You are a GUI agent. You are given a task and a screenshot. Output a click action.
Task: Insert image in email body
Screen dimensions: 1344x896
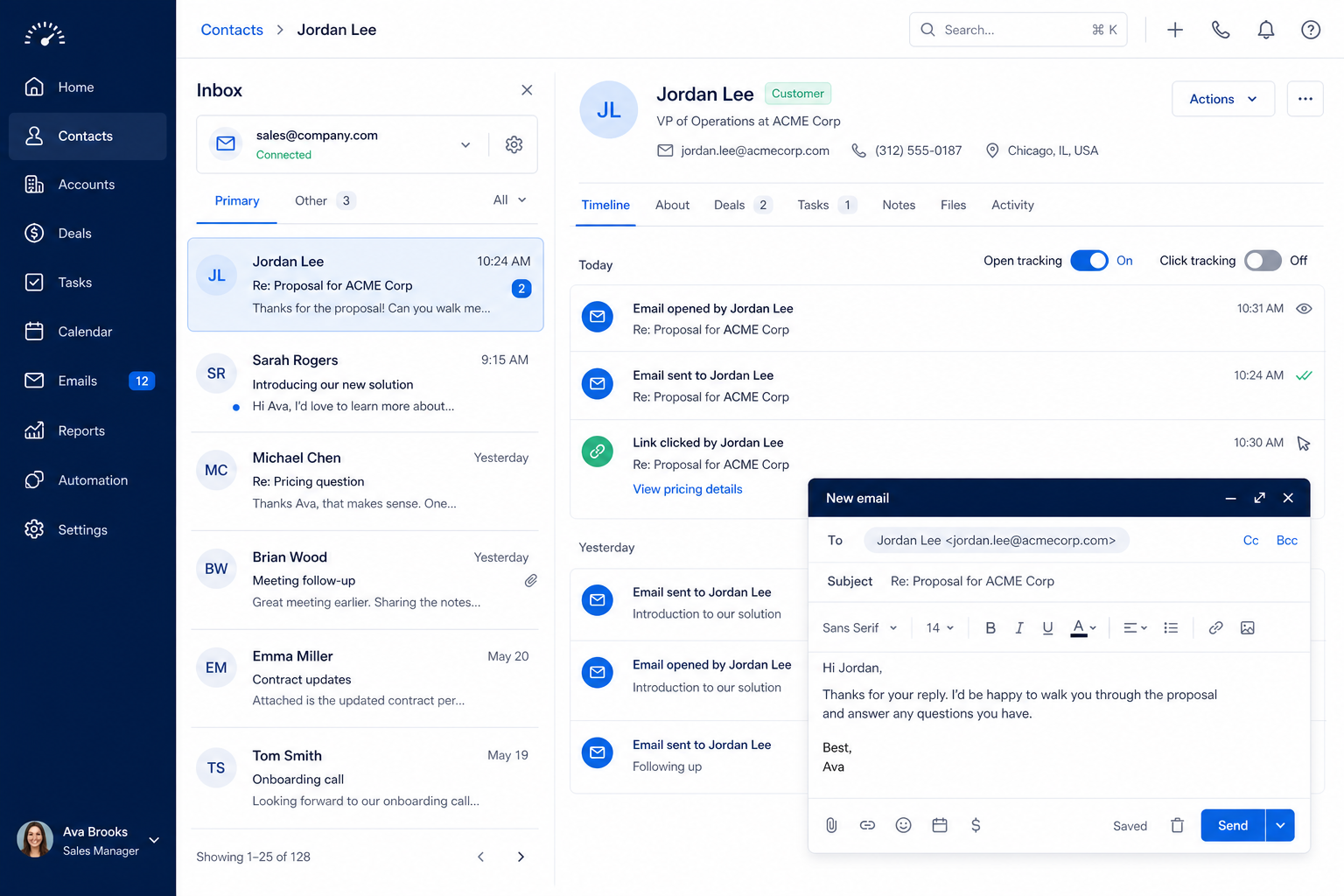[x=1248, y=628]
